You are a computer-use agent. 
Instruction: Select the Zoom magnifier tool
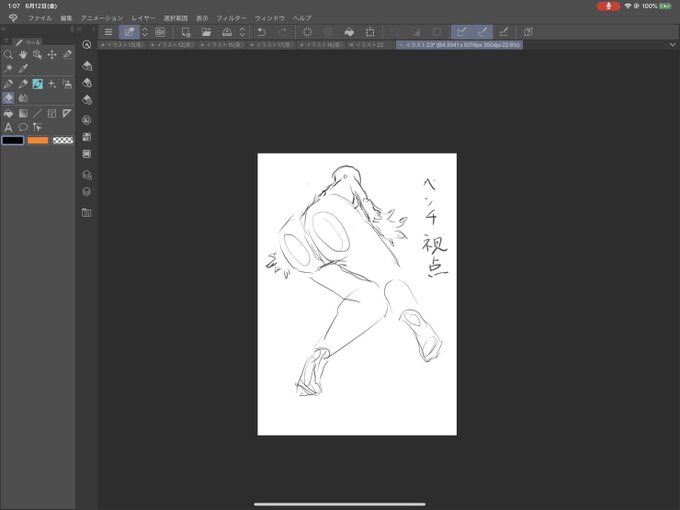[x=8, y=55]
